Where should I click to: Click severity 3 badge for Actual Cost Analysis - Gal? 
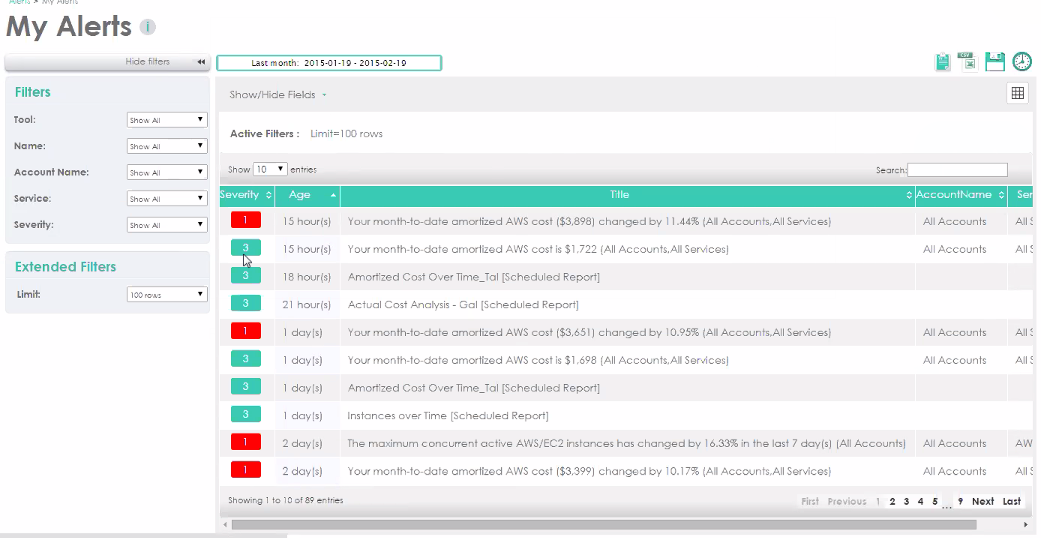246,304
